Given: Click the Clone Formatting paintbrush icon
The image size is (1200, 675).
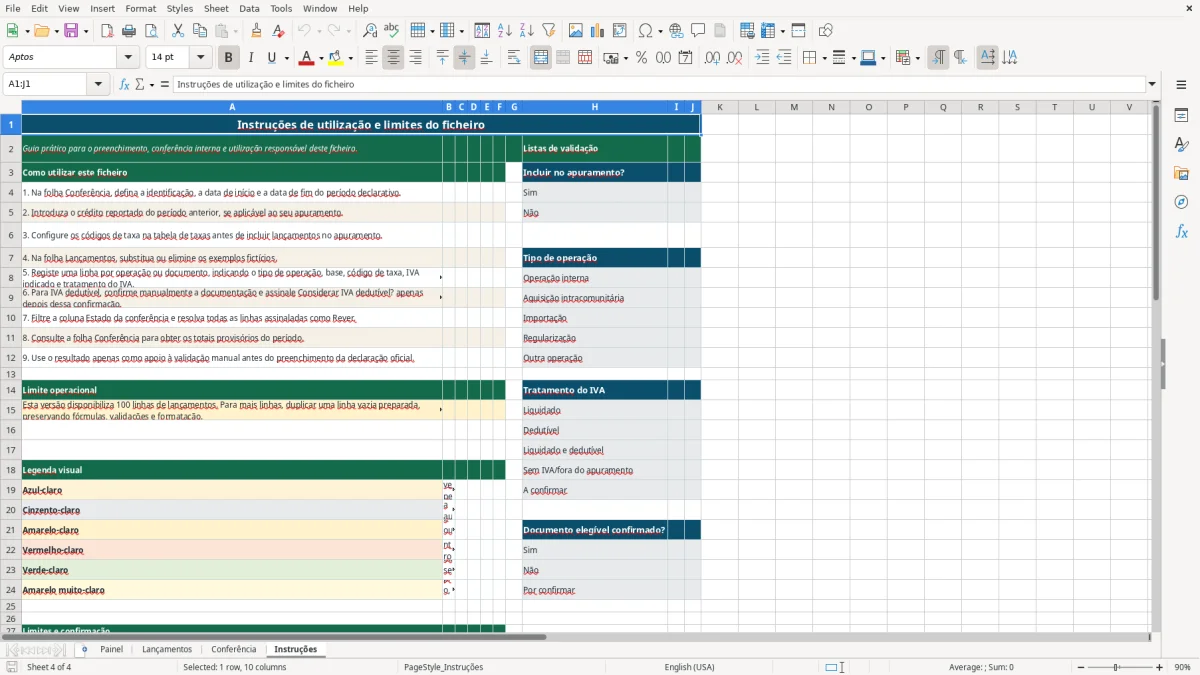Looking at the screenshot, I should click(256, 31).
